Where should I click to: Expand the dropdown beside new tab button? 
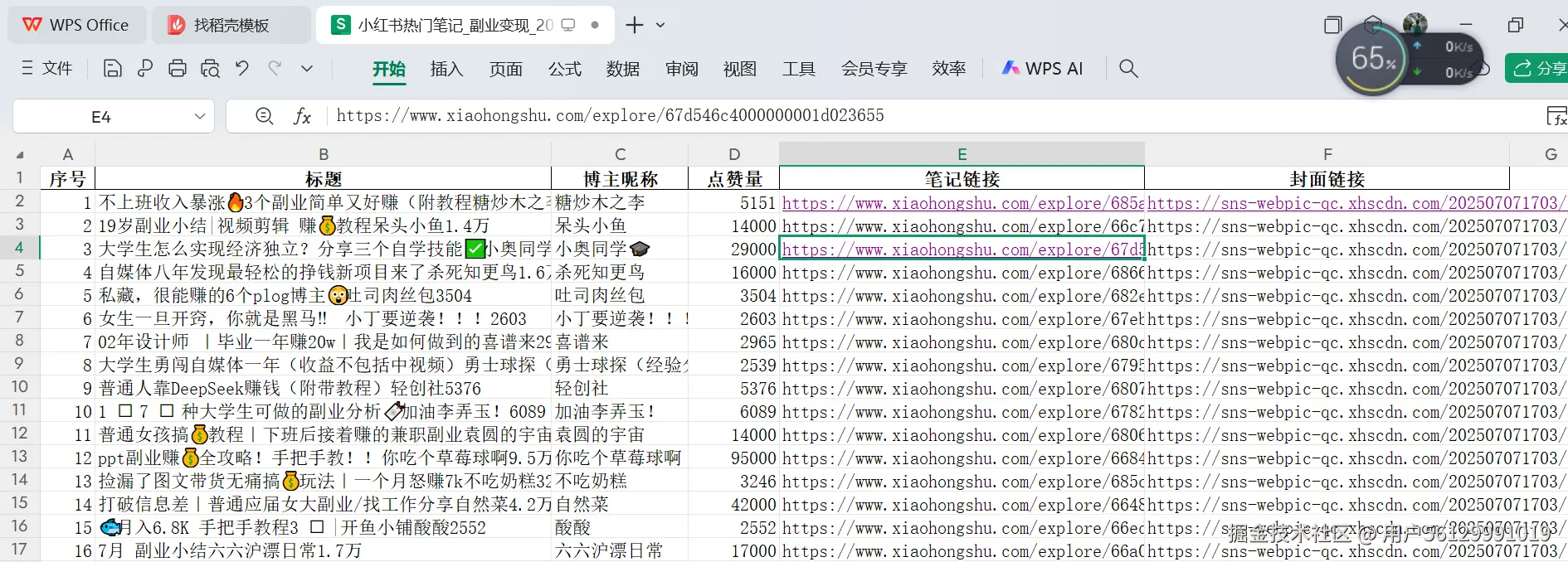[660, 25]
